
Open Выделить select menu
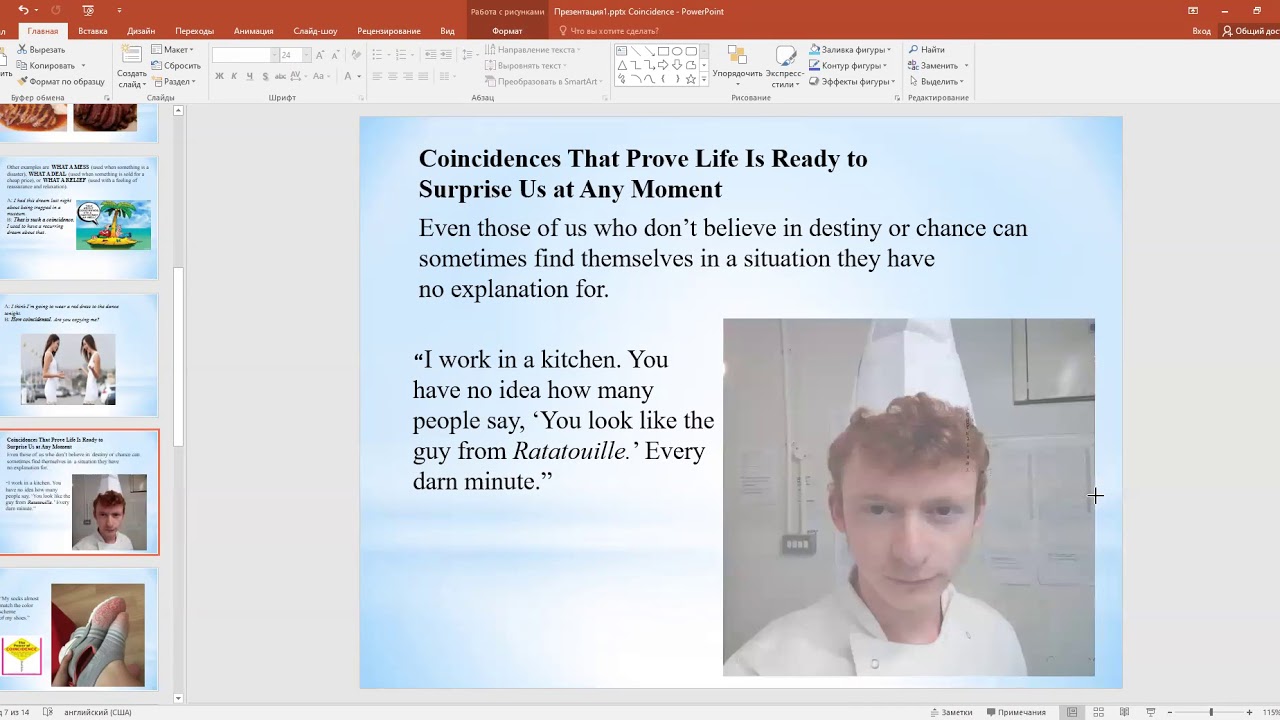[x=936, y=81]
